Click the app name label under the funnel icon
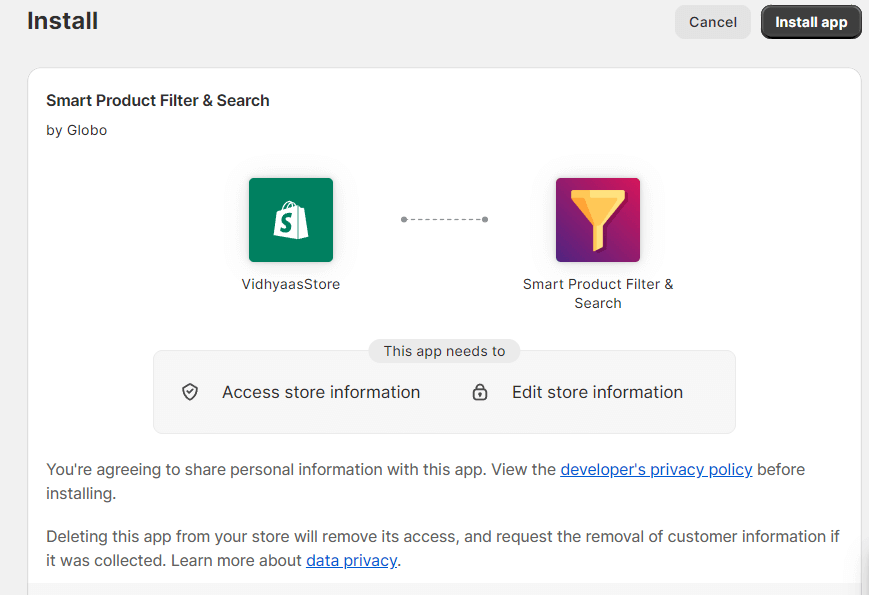The width and height of the screenshot is (869, 595). pyautogui.click(x=597, y=293)
